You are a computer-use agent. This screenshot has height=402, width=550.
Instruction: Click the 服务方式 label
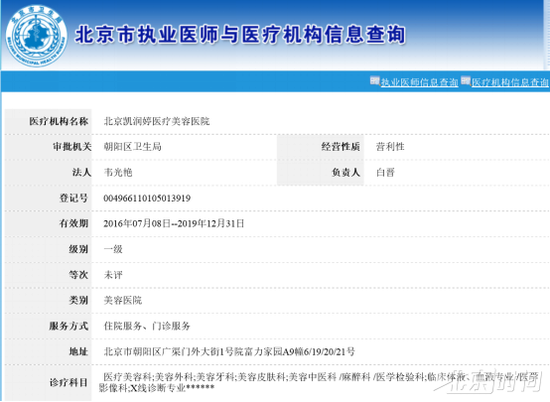[x=68, y=326]
